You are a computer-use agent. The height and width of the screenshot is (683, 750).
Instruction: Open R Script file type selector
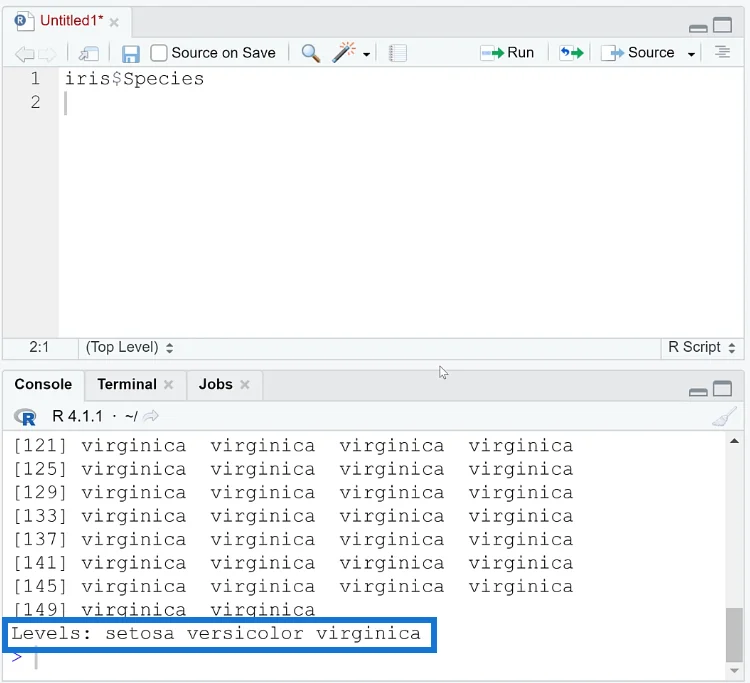tap(701, 347)
